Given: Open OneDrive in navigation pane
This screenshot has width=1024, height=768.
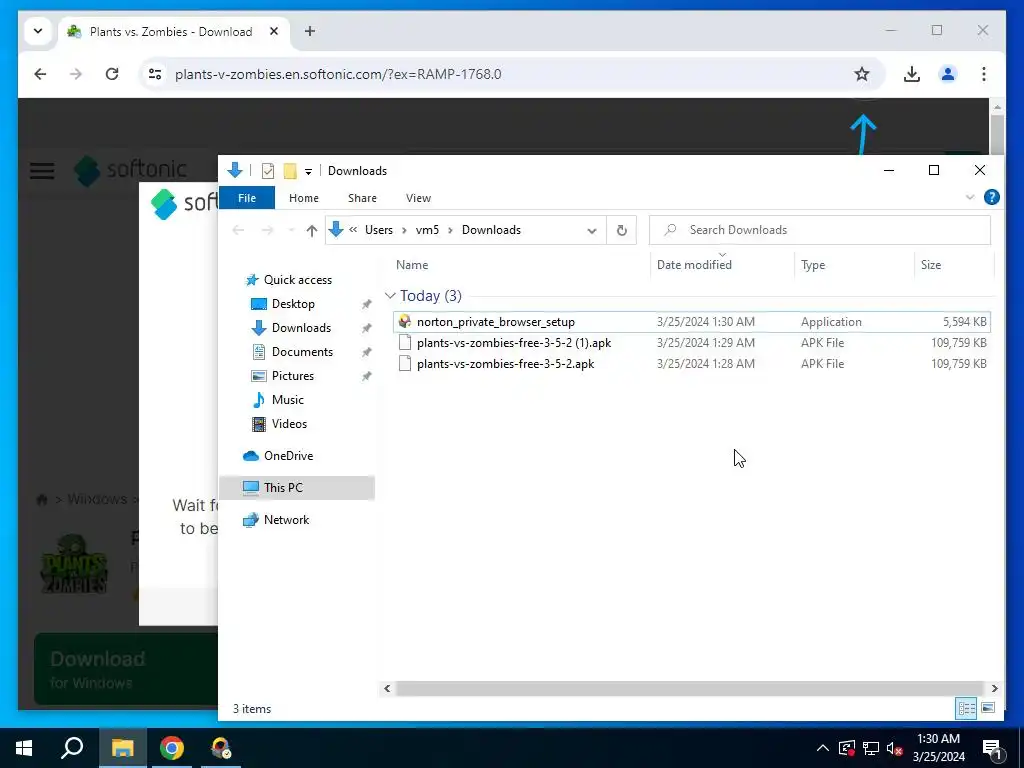Looking at the screenshot, I should 288,456.
